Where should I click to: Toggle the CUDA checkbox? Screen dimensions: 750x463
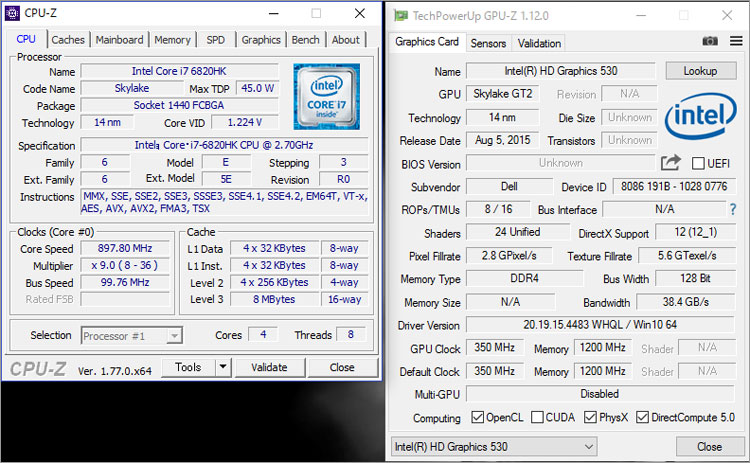coord(537,417)
